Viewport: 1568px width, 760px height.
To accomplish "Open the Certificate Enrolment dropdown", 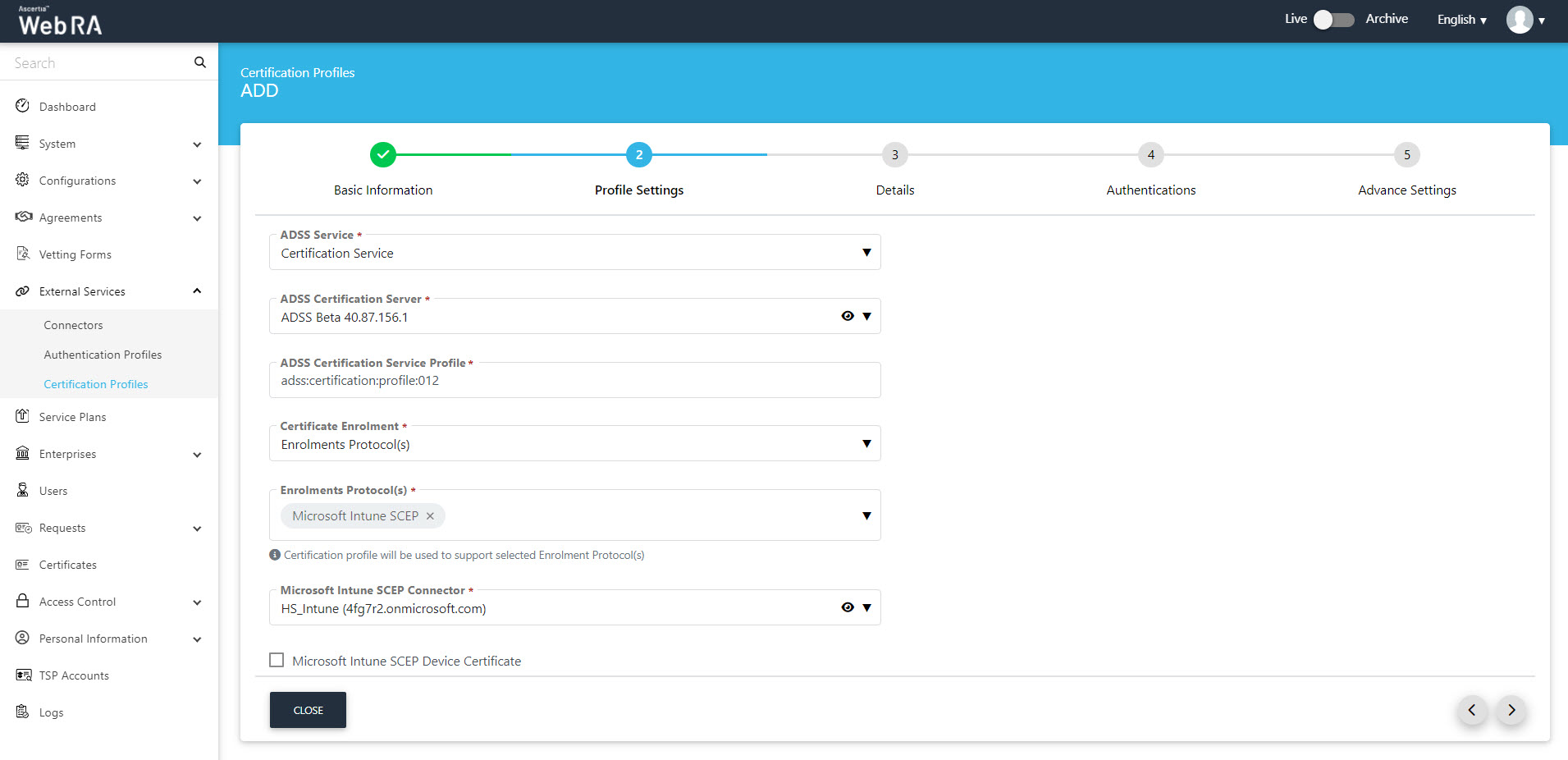I will (x=574, y=444).
